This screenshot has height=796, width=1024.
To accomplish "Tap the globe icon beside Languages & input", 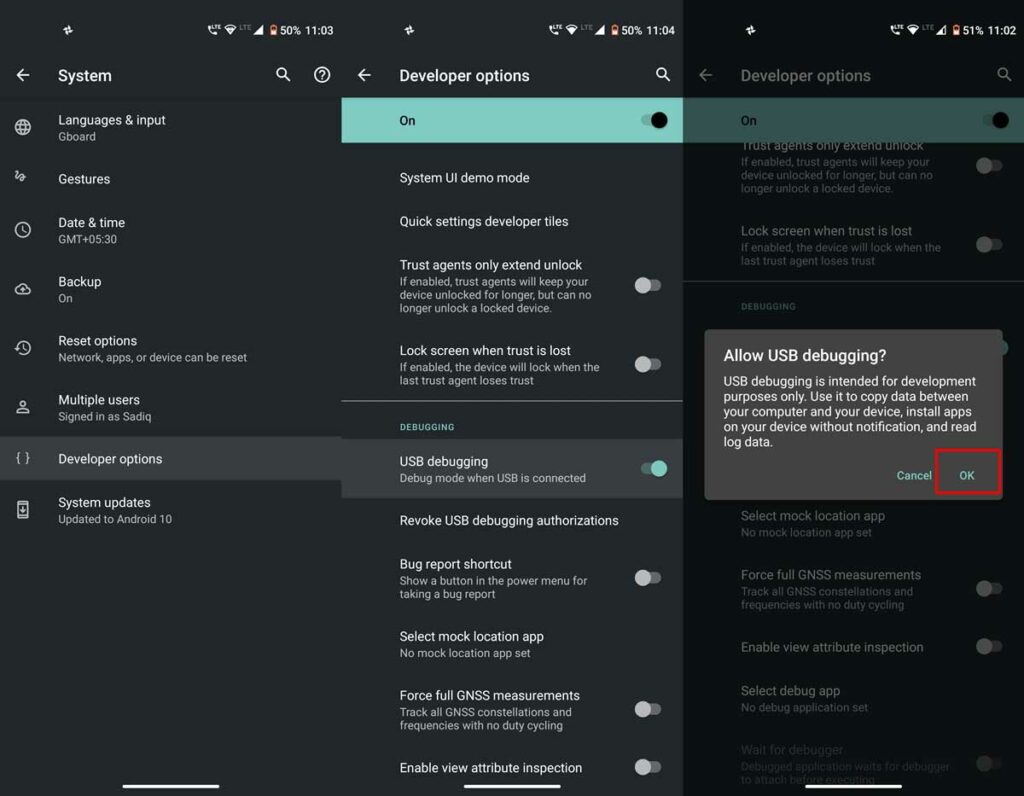I will pos(24,127).
